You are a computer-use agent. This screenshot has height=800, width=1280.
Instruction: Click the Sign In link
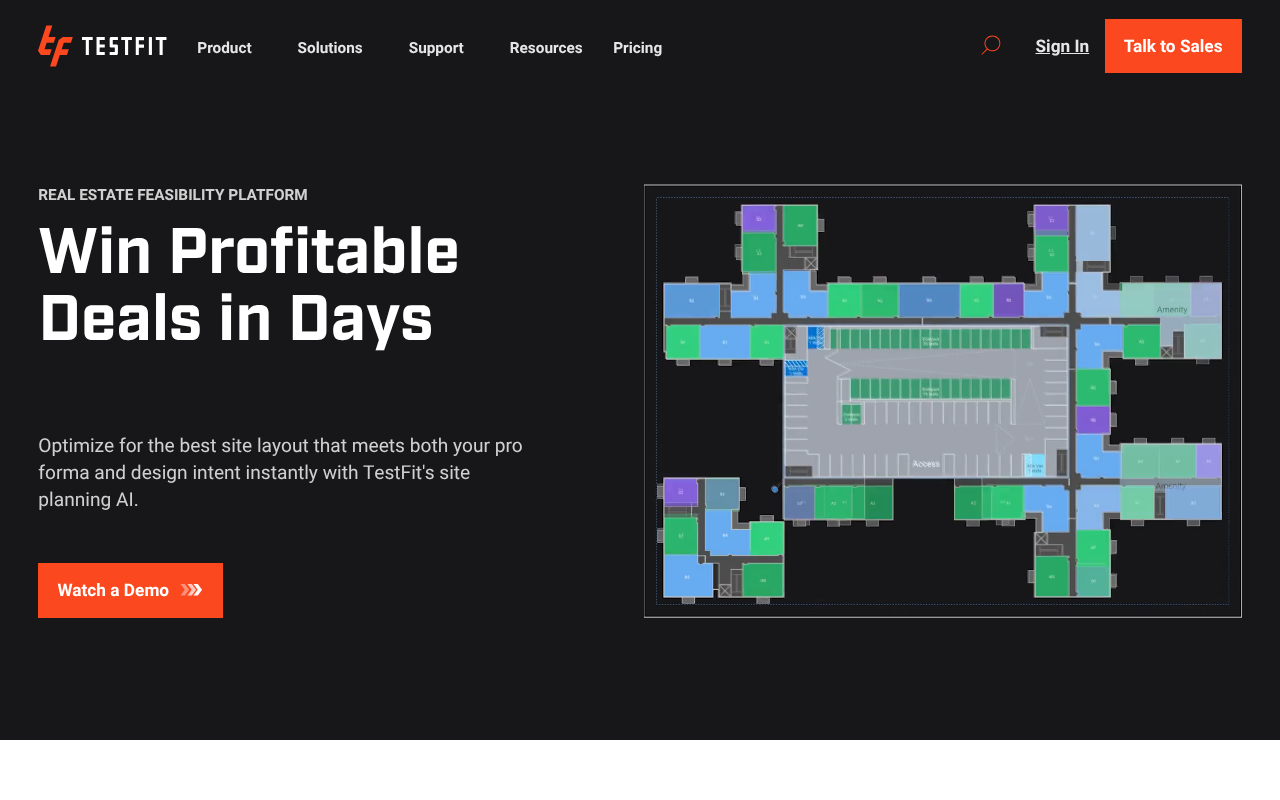(x=1062, y=46)
